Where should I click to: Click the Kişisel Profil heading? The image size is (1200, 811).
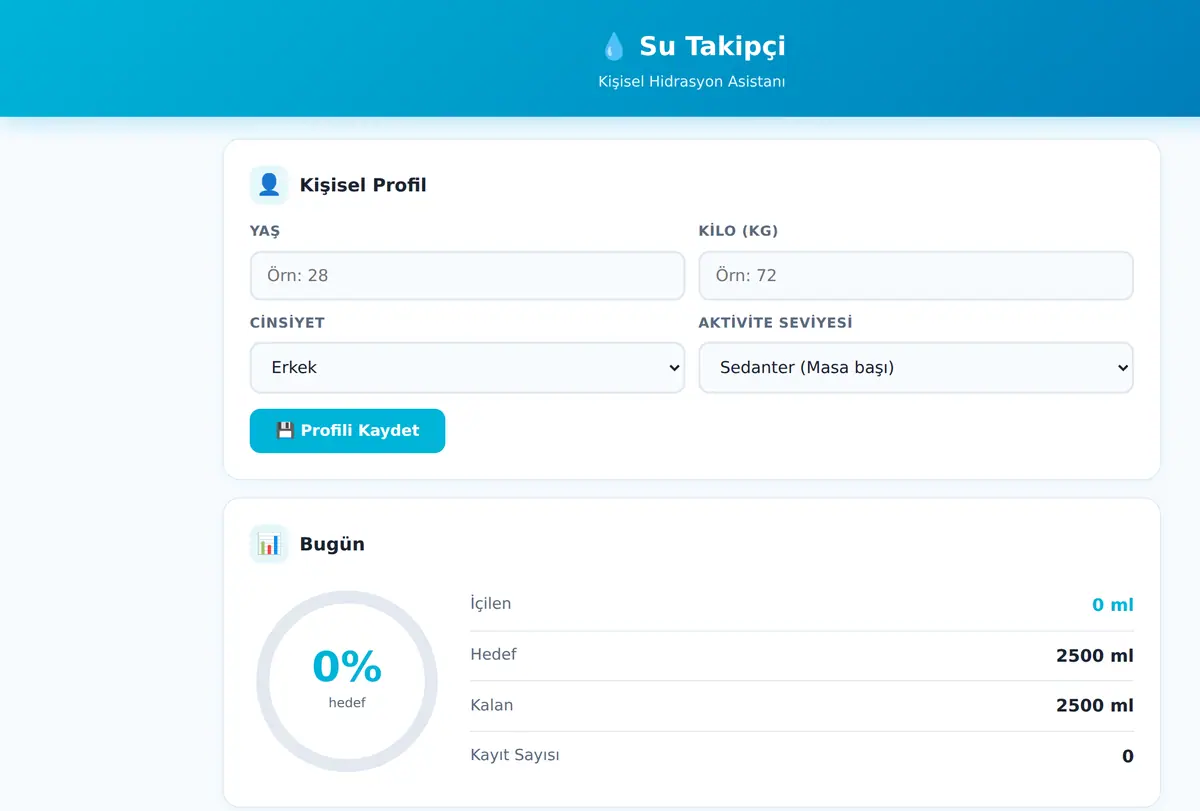363,185
